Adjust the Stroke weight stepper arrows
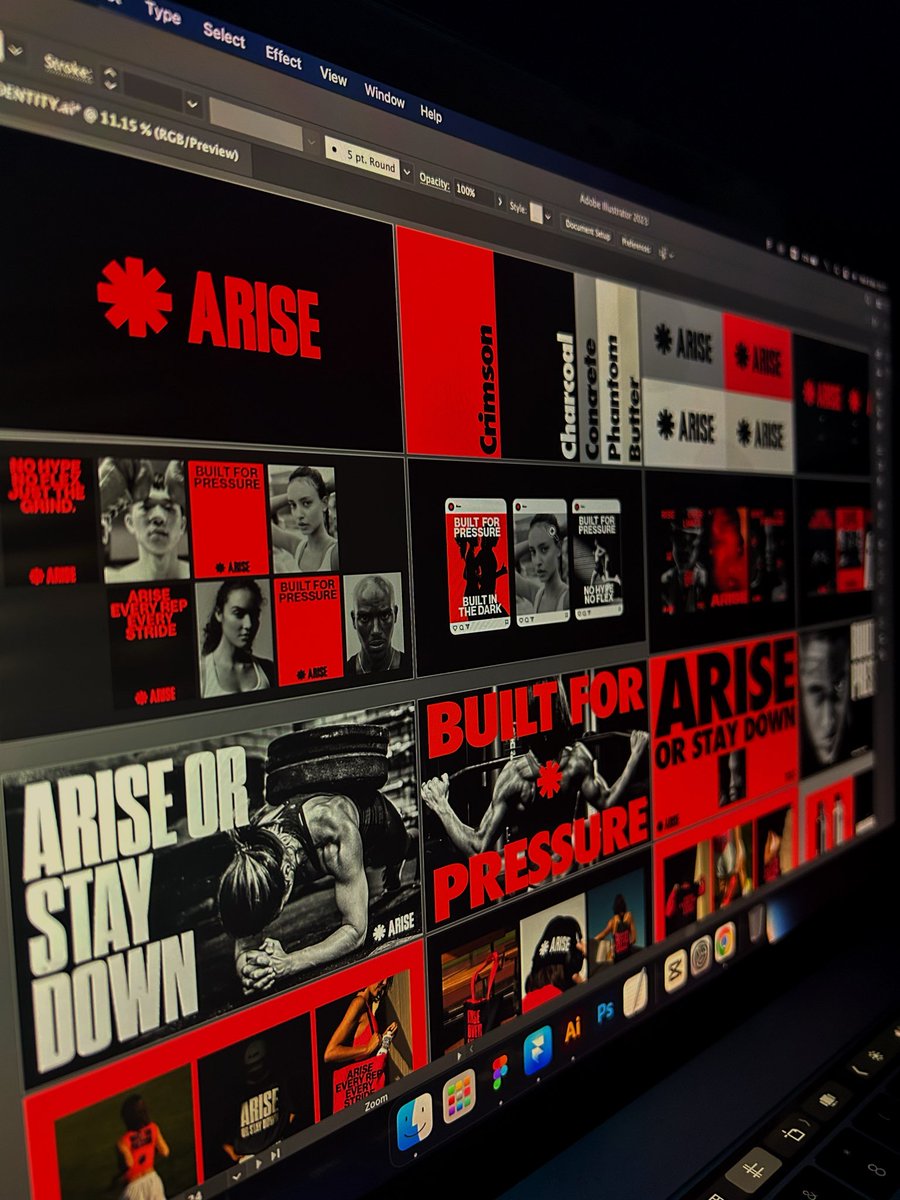 [x=110, y=78]
